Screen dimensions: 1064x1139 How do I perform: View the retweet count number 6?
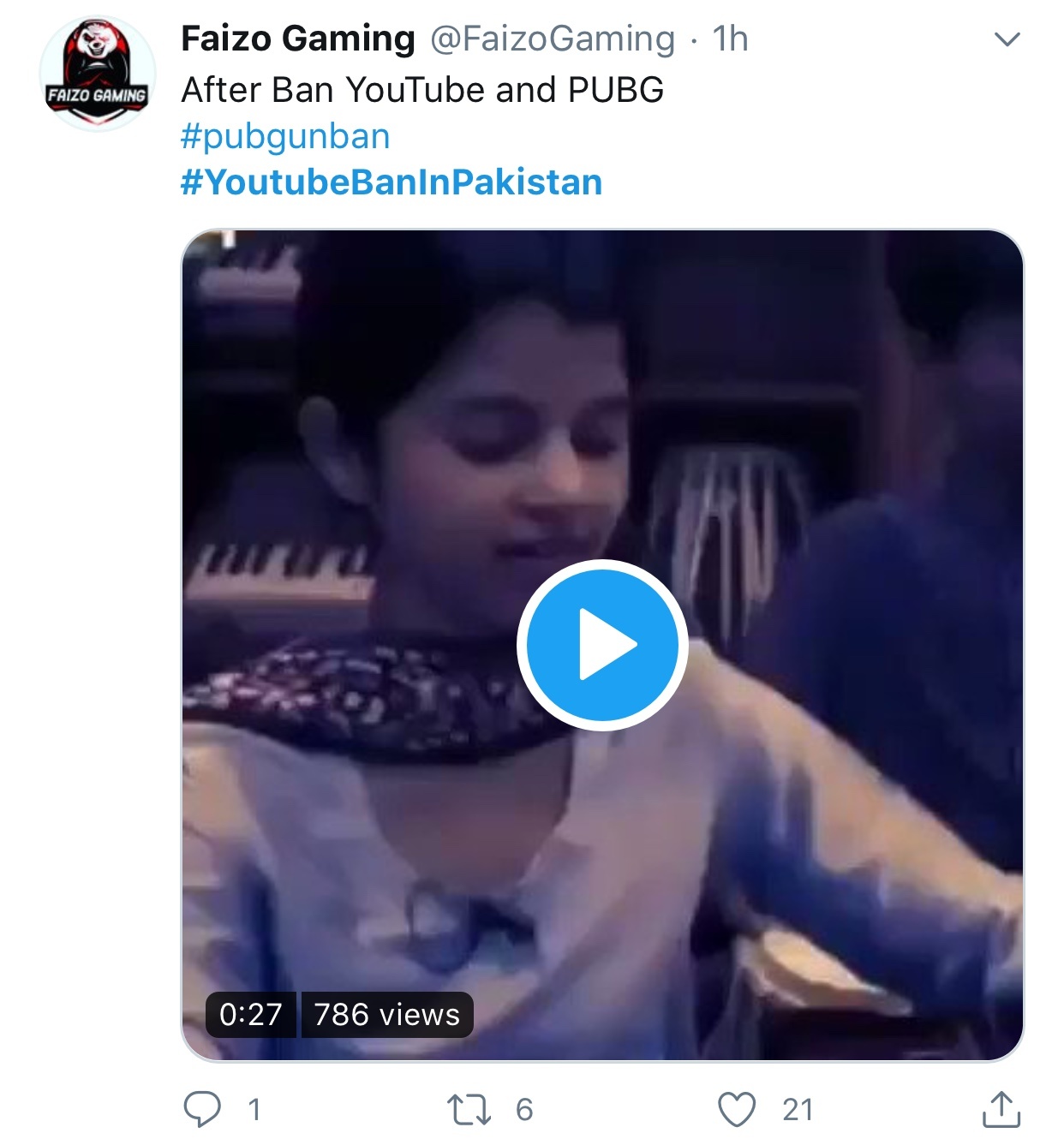click(524, 1110)
